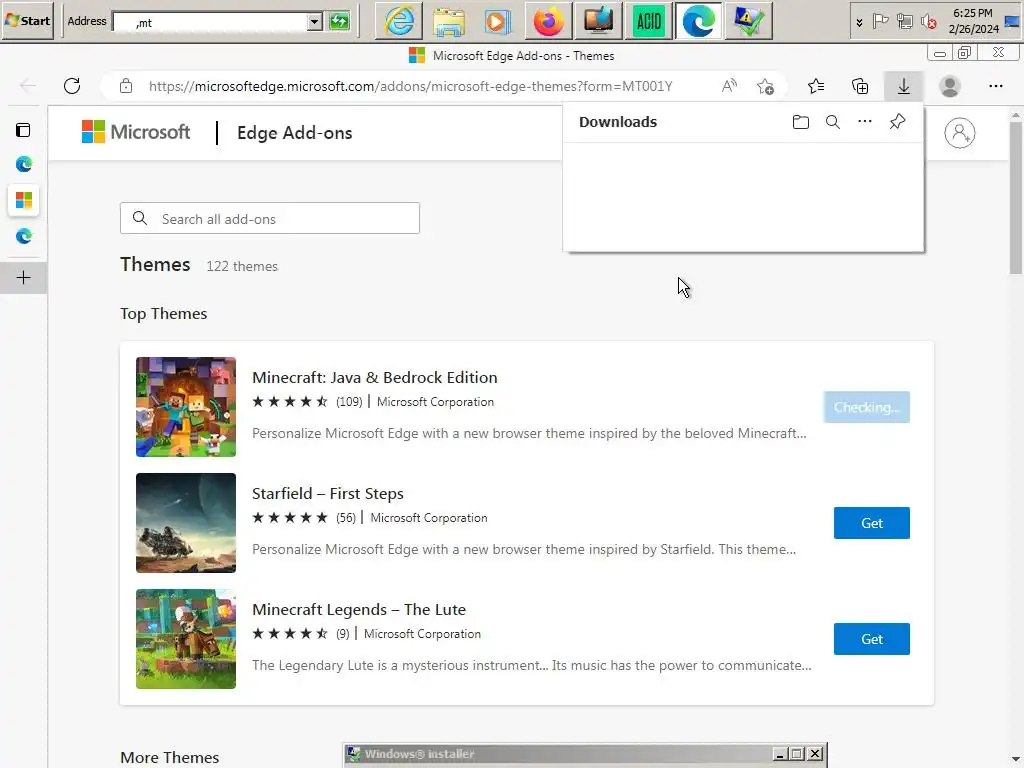Open Edge Add-ons home link
The height and width of the screenshot is (768, 1024).
pyautogui.click(x=295, y=133)
